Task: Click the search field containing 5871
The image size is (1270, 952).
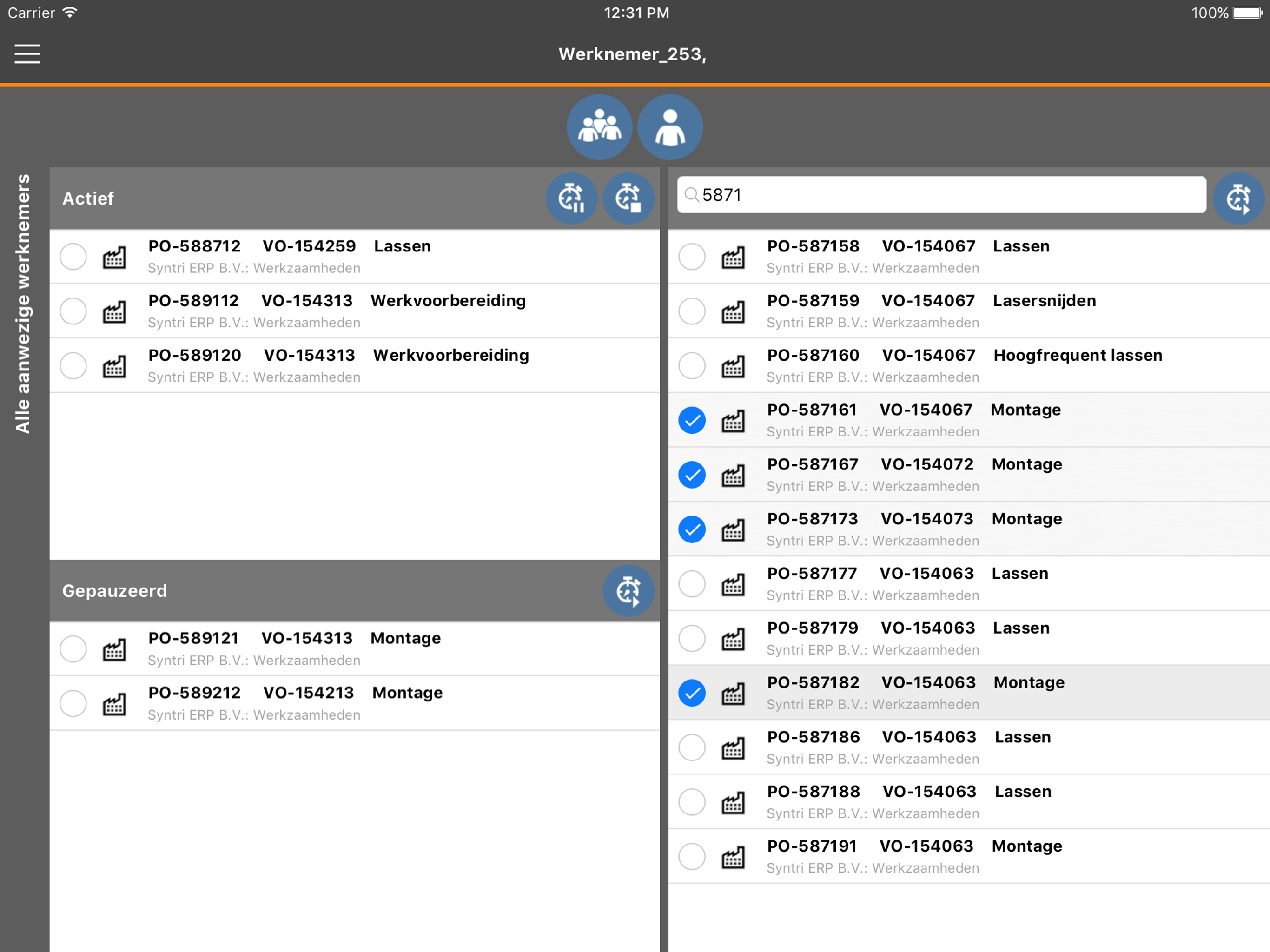Action: [x=942, y=195]
